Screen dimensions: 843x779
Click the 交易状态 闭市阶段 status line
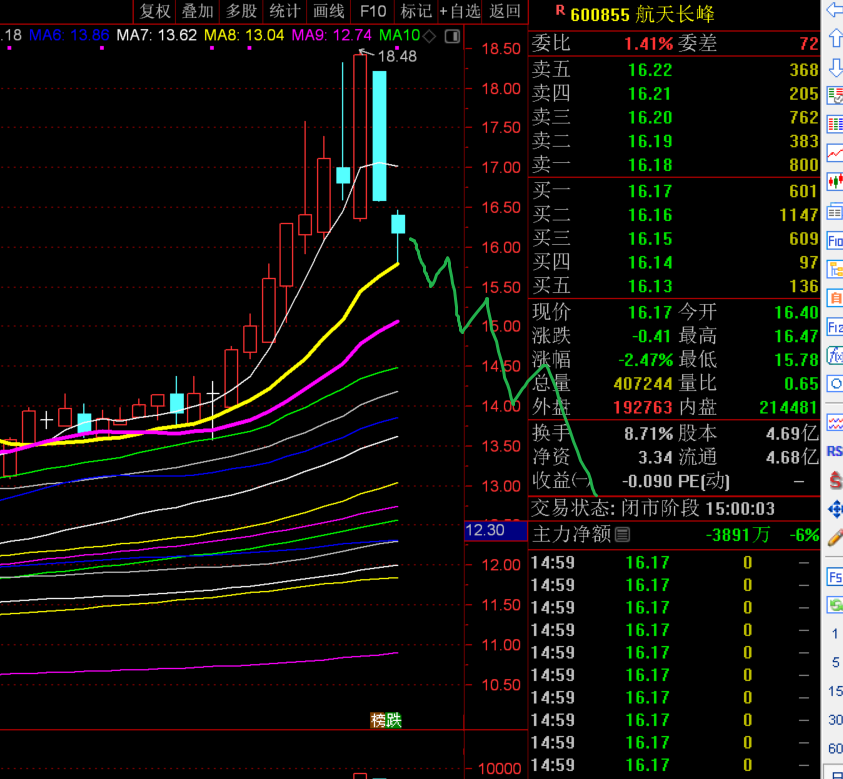(x=653, y=508)
